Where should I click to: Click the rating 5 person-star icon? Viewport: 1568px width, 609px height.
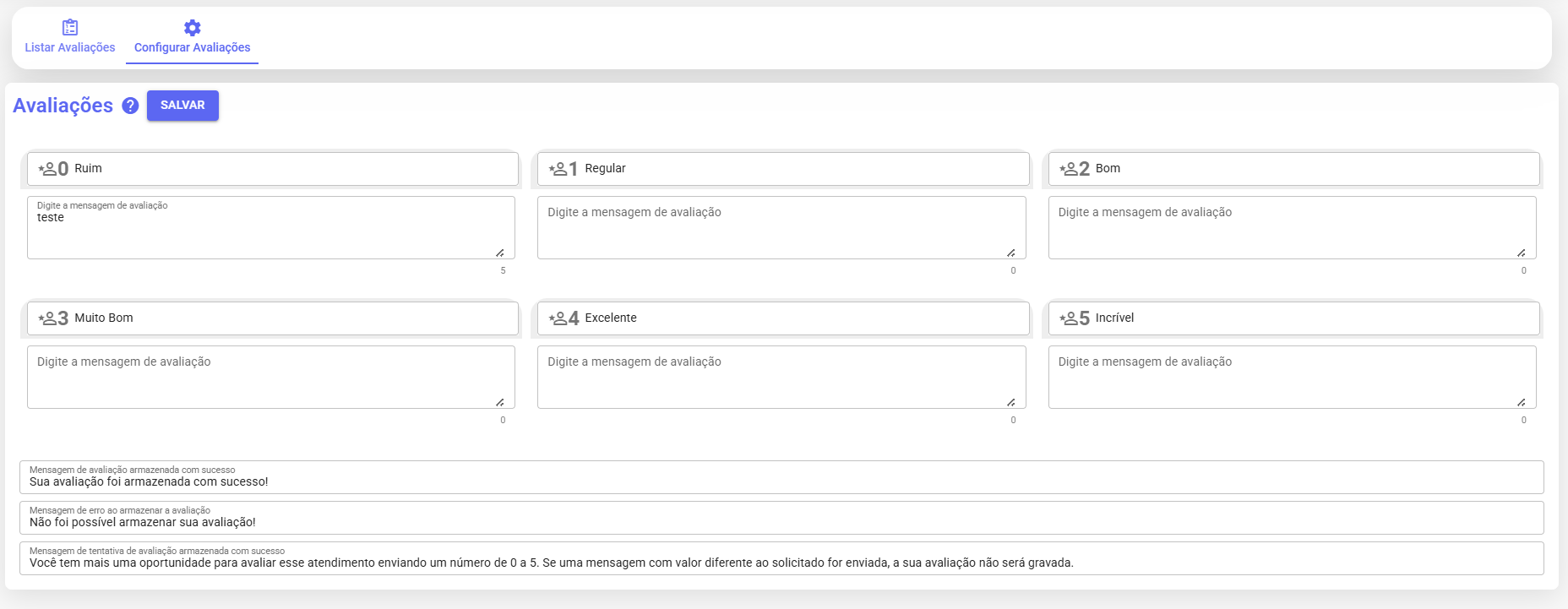[1069, 318]
